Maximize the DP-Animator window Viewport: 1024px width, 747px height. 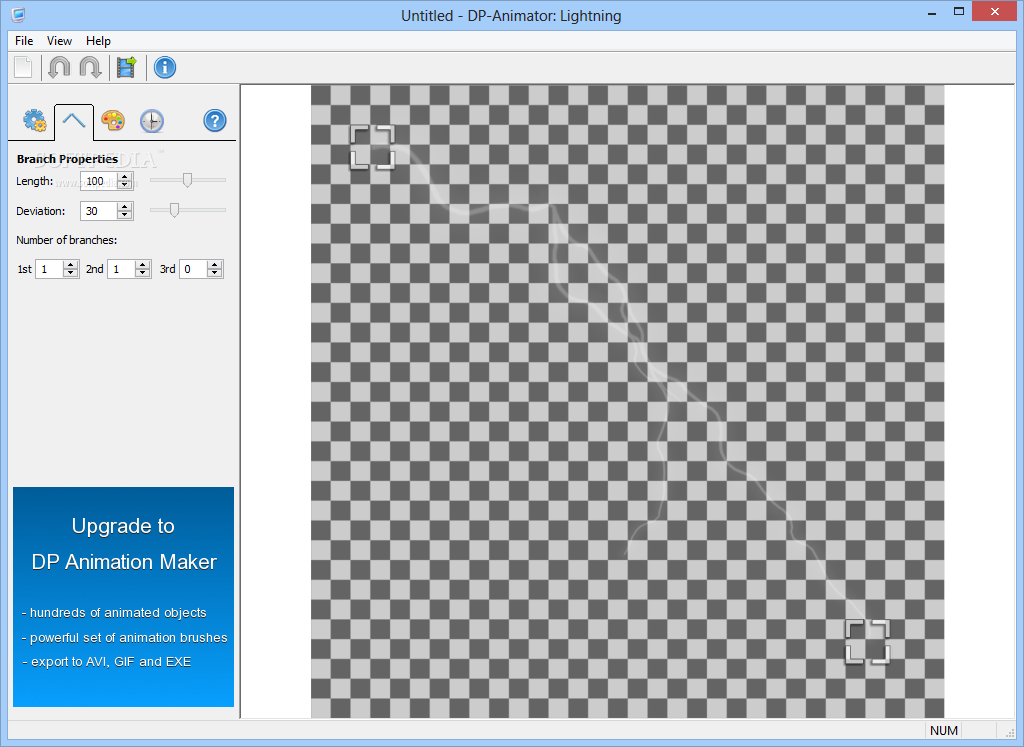point(959,12)
